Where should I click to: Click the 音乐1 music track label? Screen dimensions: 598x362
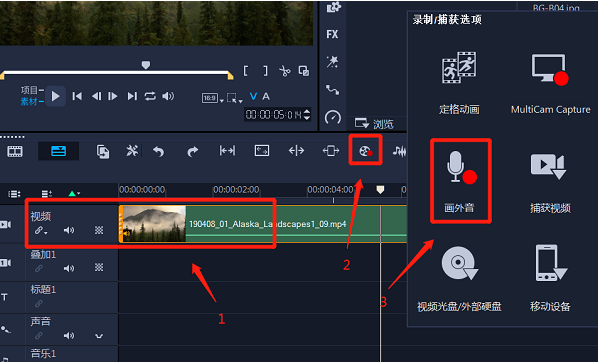43,354
